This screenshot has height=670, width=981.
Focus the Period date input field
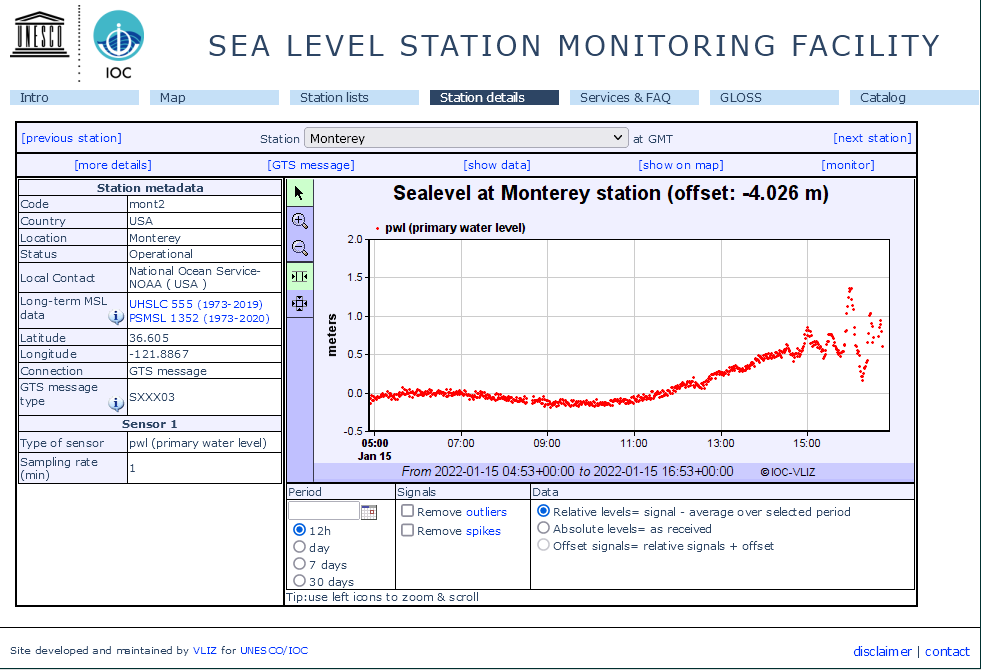324,511
